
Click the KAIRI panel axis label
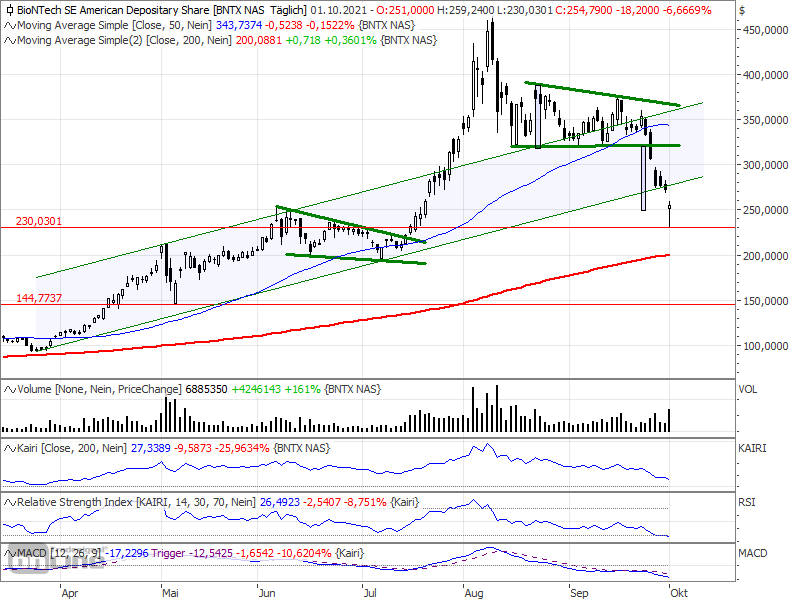(753, 448)
